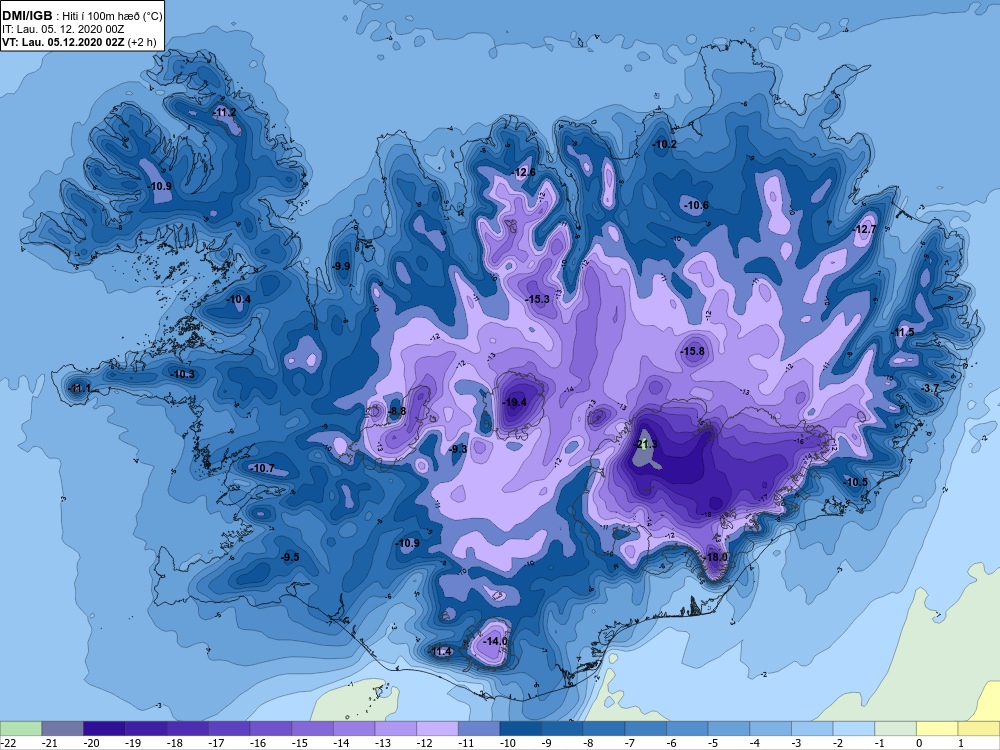Click the -13 legend color swatch
Viewport: 1000px width, 750px height.
click(x=395, y=728)
